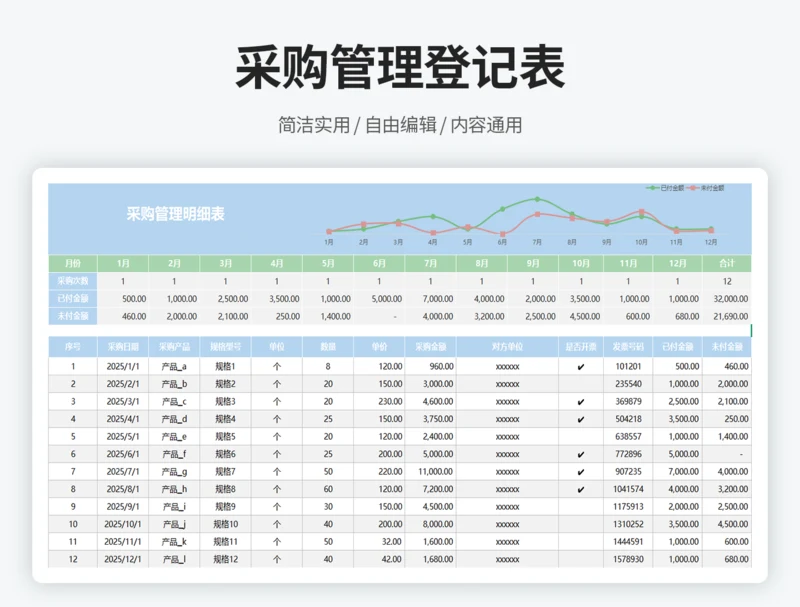Click the green line's peak point at 7月

click(x=537, y=199)
